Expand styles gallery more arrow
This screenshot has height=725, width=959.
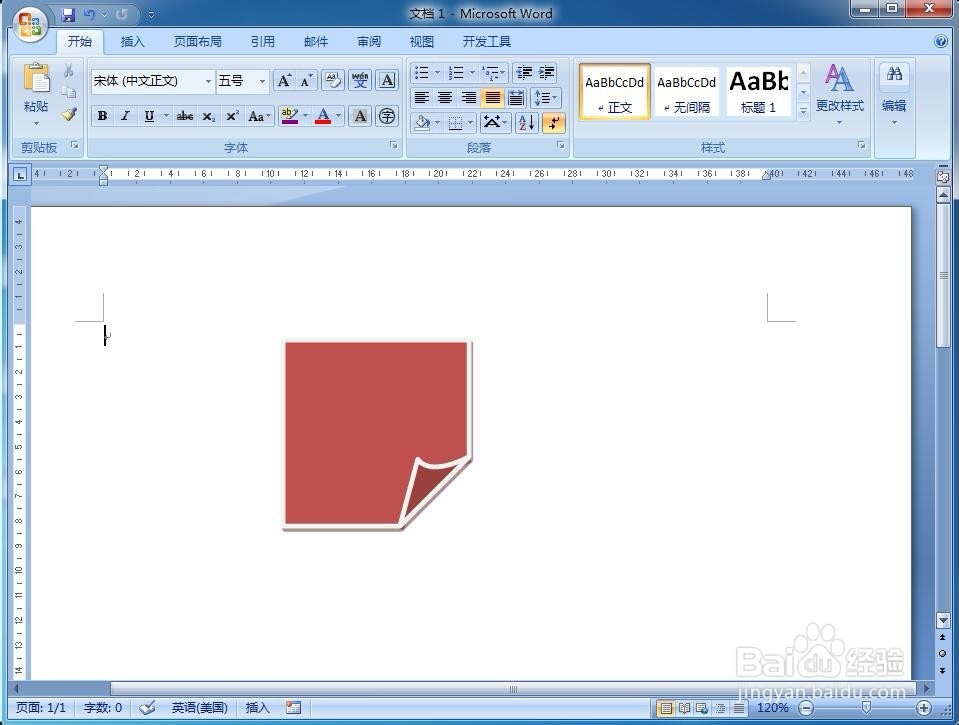[x=804, y=111]
